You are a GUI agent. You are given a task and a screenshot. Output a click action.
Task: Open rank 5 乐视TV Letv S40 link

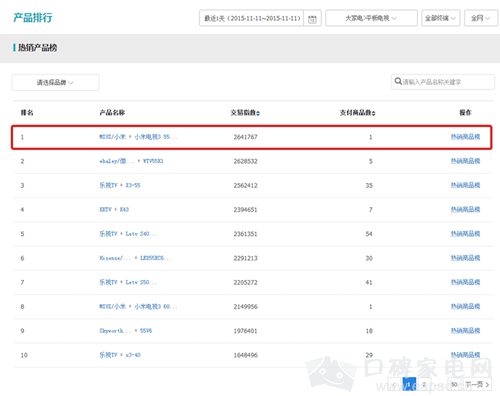pyautogui.click(x=128, y=234)
